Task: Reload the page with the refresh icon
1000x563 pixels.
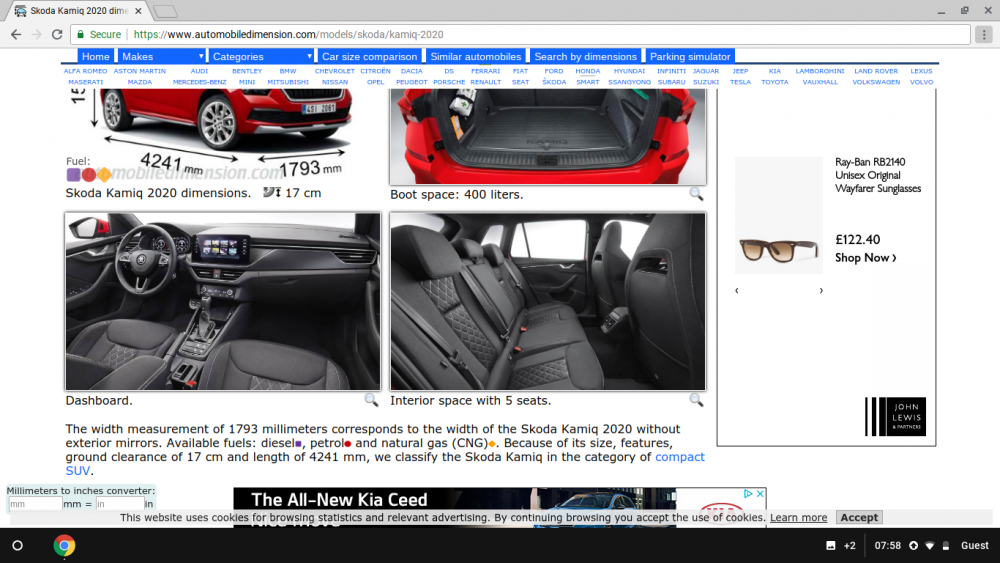Action: [x=57, y=34]
